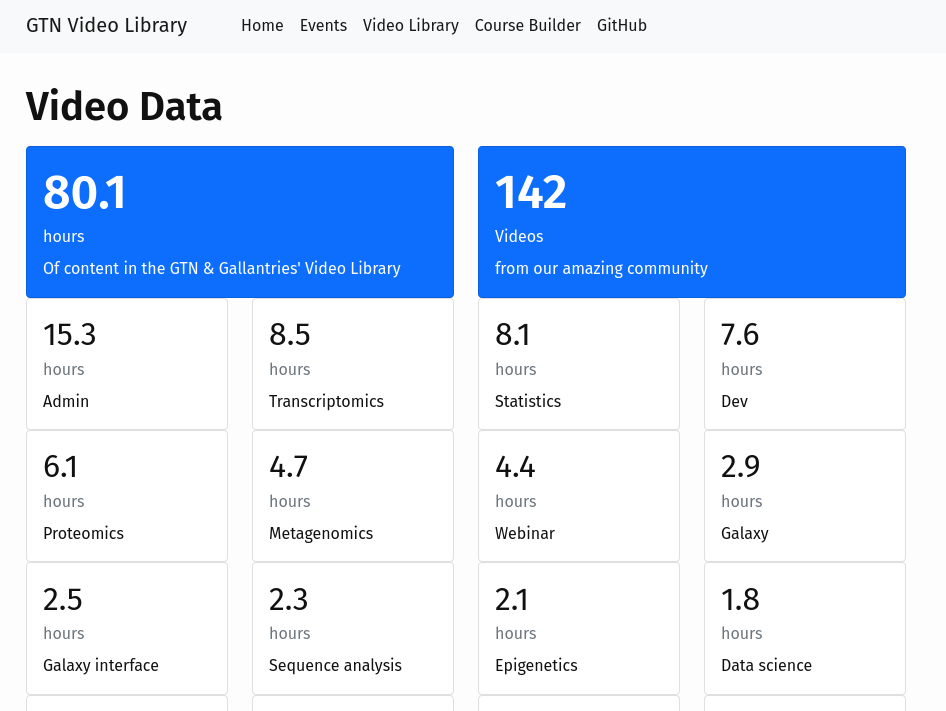Image resolution: width=946 pixels, height=711 pixels.
Task: Click 'from our amazing community' text
Action: (602, 268)
